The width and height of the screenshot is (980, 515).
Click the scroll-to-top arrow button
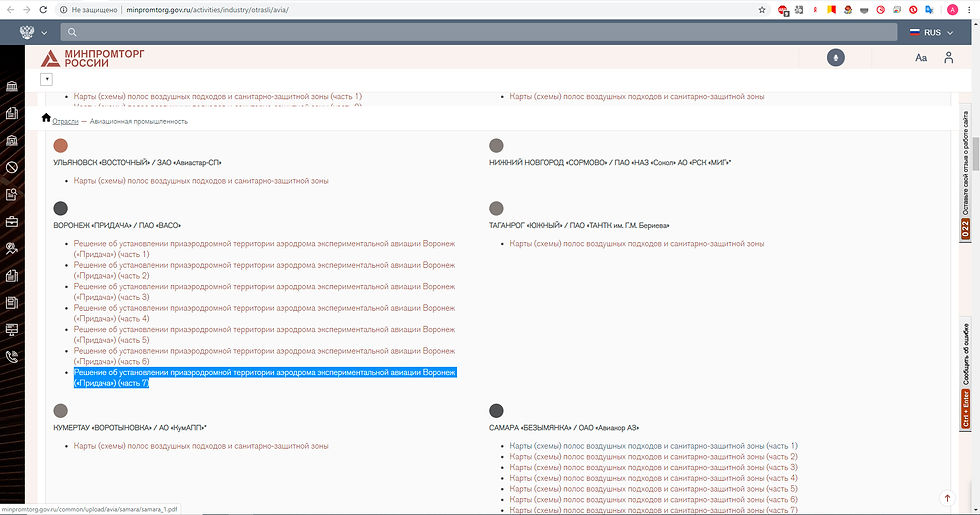[x=947, y=498]
